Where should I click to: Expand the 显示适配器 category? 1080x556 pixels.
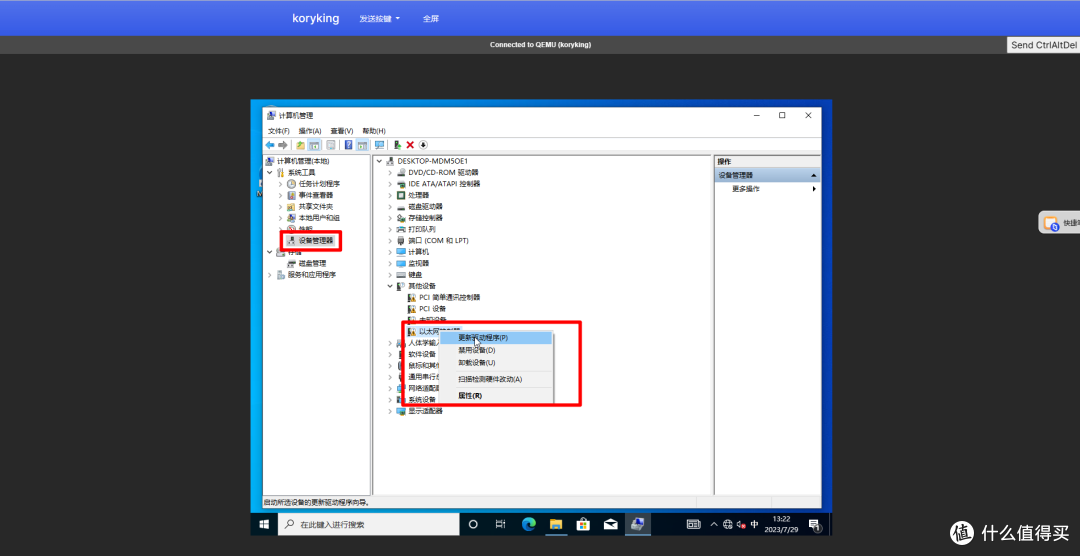point(390,411)
